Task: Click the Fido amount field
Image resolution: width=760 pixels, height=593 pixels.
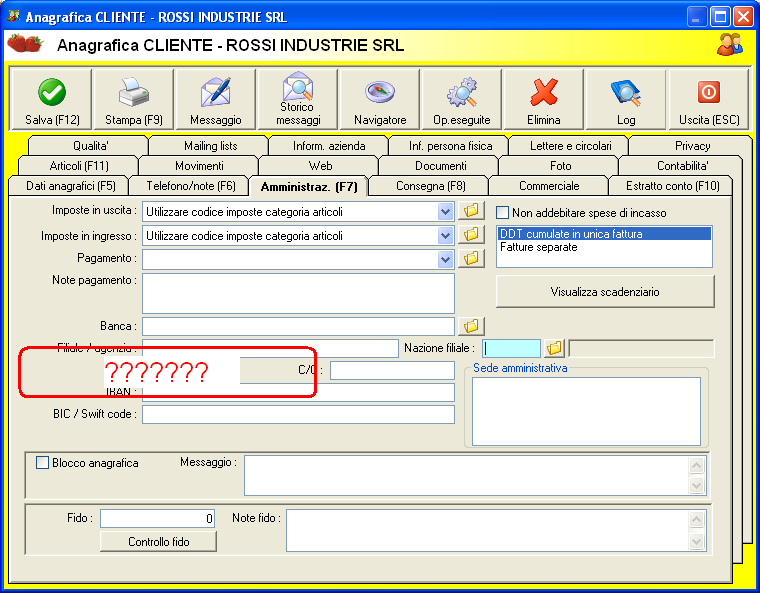Action: 158,518
